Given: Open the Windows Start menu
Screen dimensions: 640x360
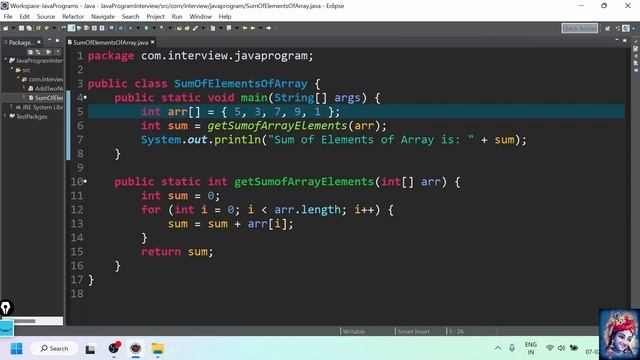Looking at the screenshot, I should tap(16, 349).
